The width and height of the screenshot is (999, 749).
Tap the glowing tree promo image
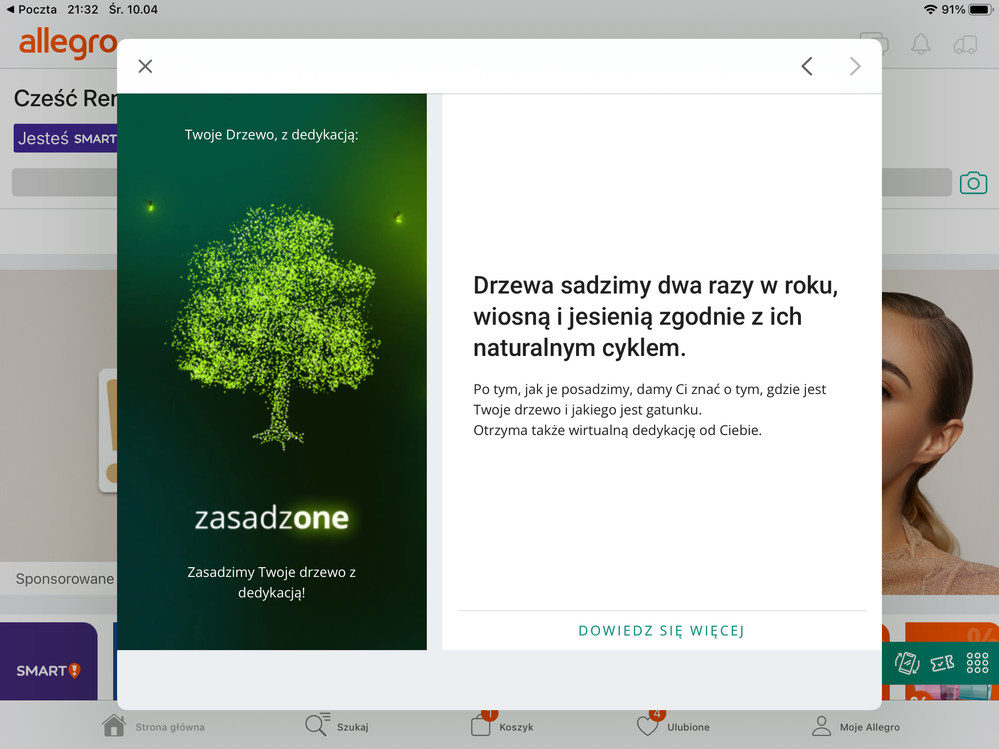click(x=271, y=371)
